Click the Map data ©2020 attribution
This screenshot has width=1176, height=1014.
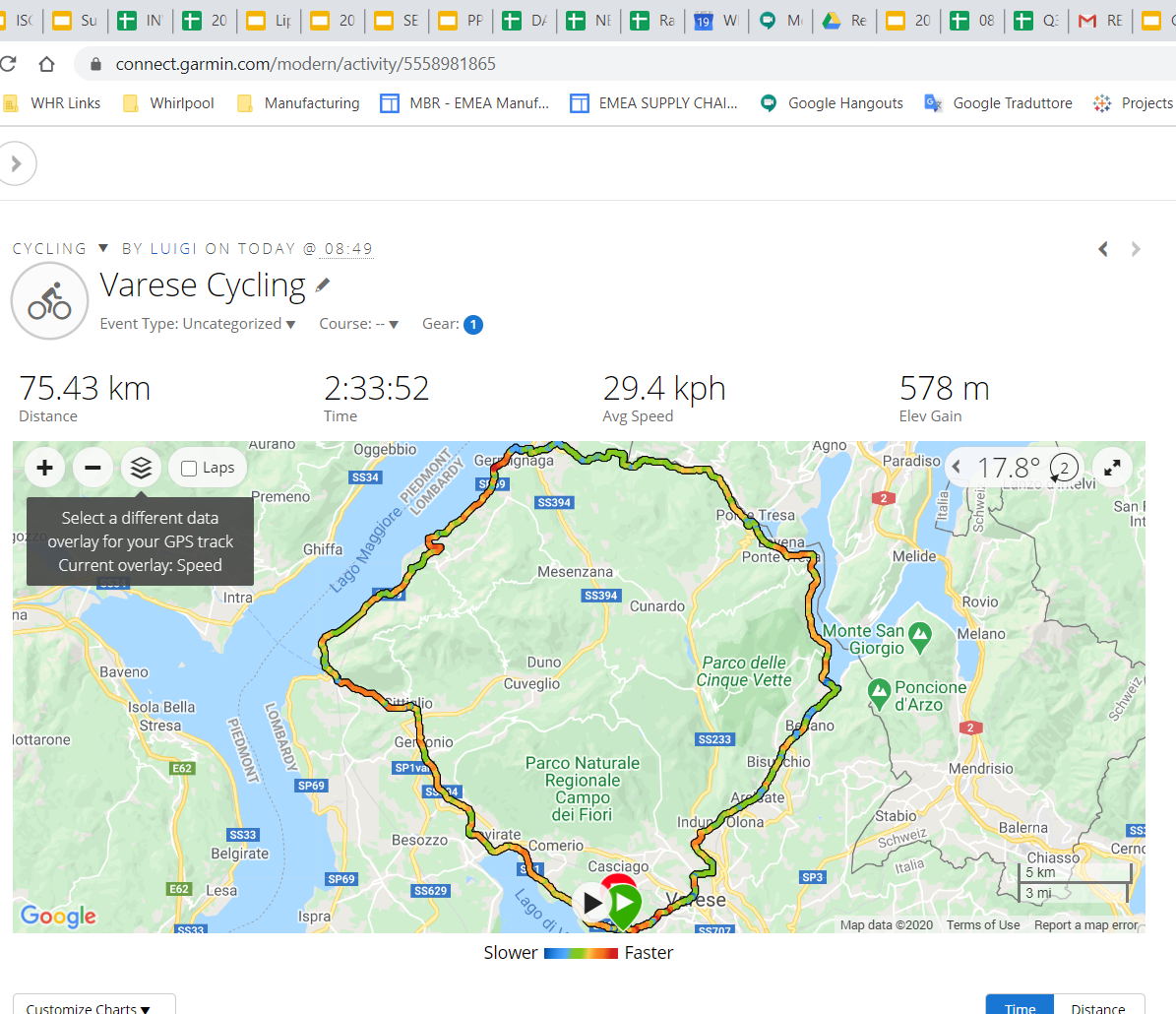(887, 924)
